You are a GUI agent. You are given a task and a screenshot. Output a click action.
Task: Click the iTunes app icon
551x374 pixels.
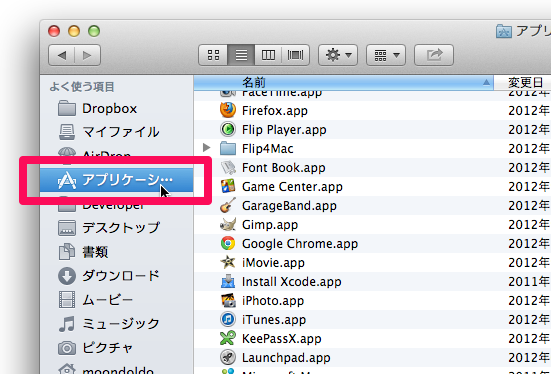pos(228,319)
